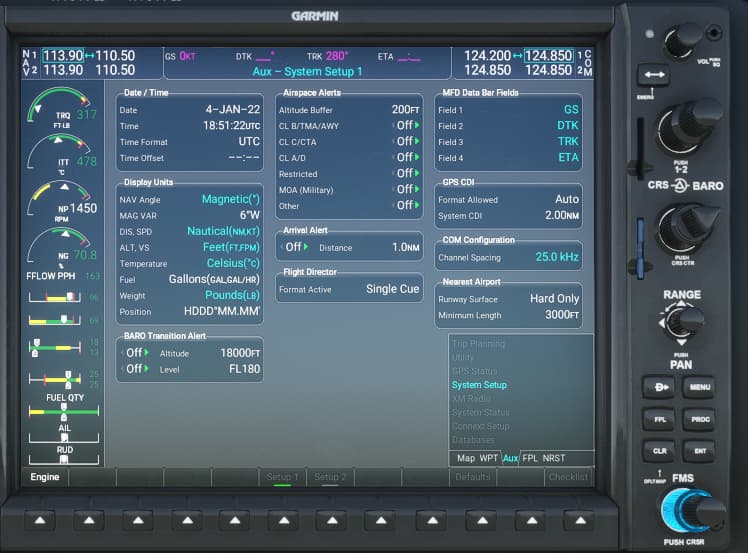This screenshot has width=748, height=553.
Task: Open the Weight Pounds selector
Action: 232,295
